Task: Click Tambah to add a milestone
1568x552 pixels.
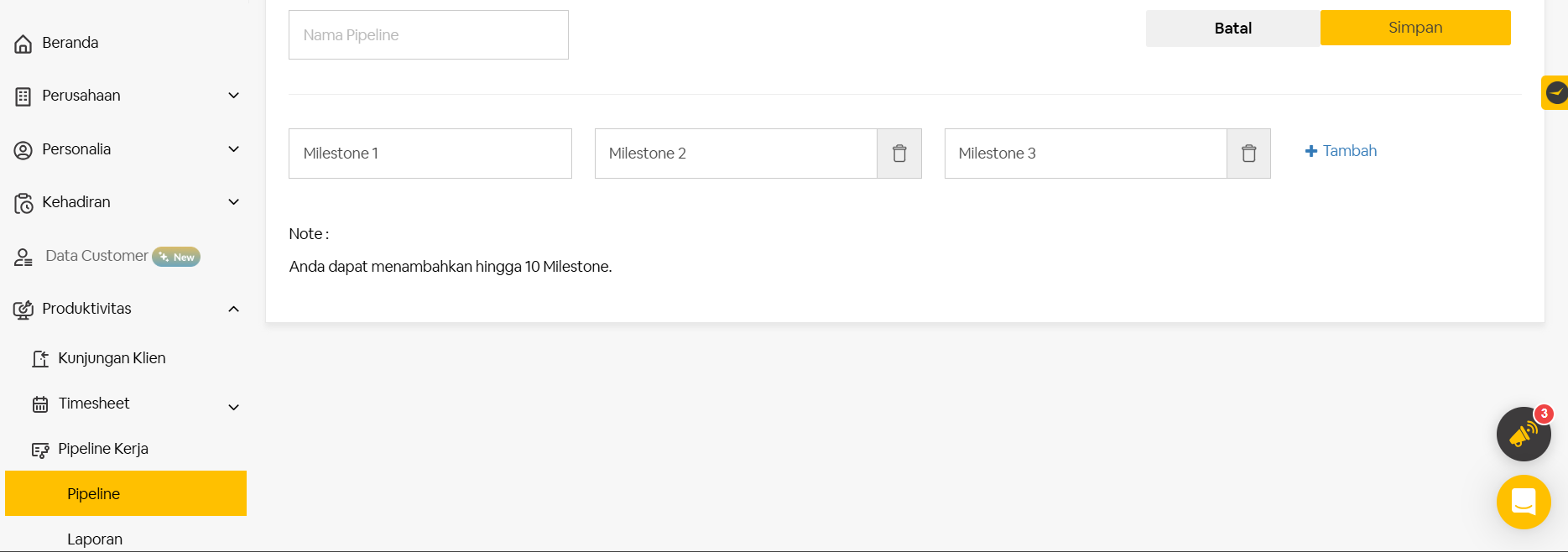Action: [1341, 151]
